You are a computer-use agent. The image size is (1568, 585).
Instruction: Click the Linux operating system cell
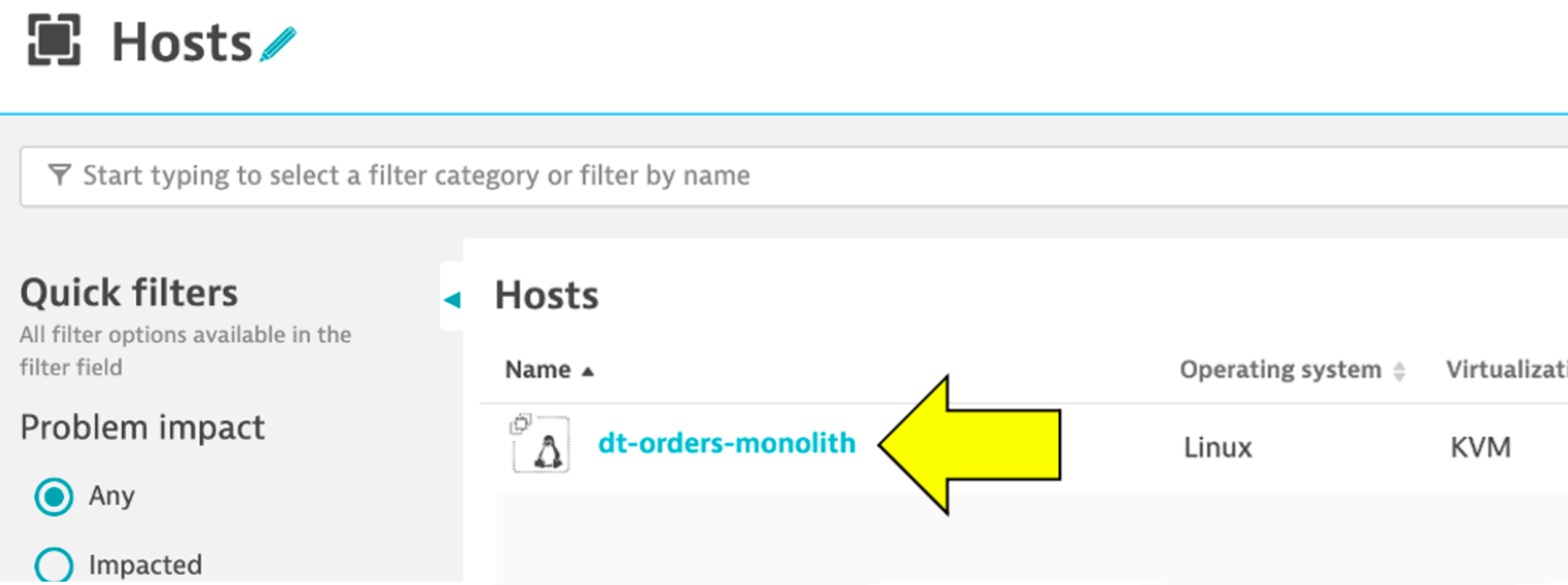coord(1218,448)
